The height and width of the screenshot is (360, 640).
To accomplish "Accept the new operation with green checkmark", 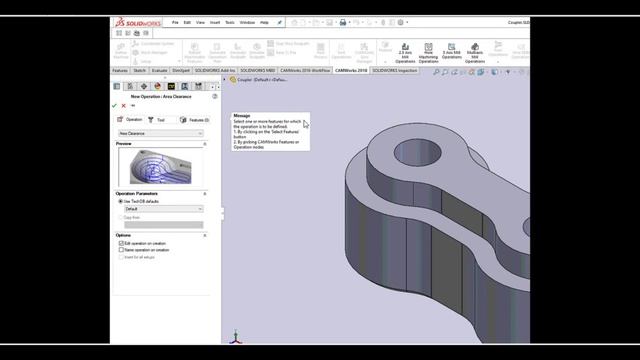I will [114, 106].
